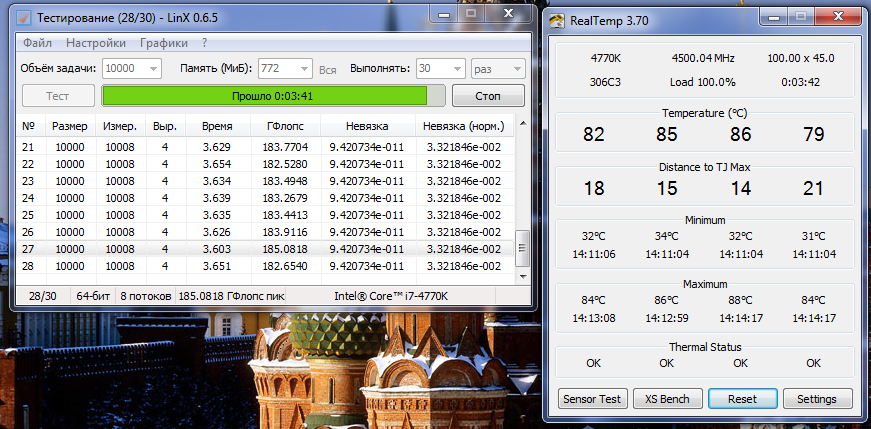The height and width of the screenshot is (429, 871).
Task: Click the results scrollbar up arrow
Action: [522, 122]
